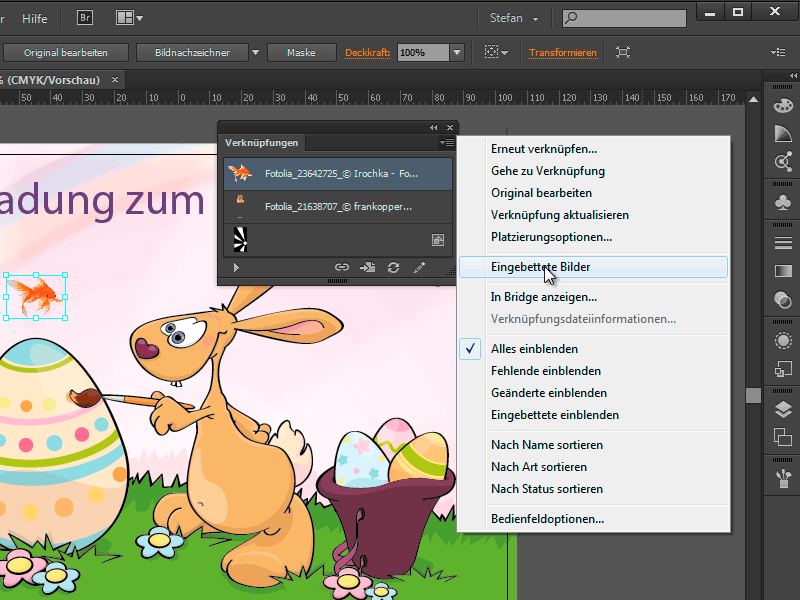Click the goldfish thumbnail in links panel
Image resolution: width=800 pixels, height=600 pixels.
click(240, 173)
